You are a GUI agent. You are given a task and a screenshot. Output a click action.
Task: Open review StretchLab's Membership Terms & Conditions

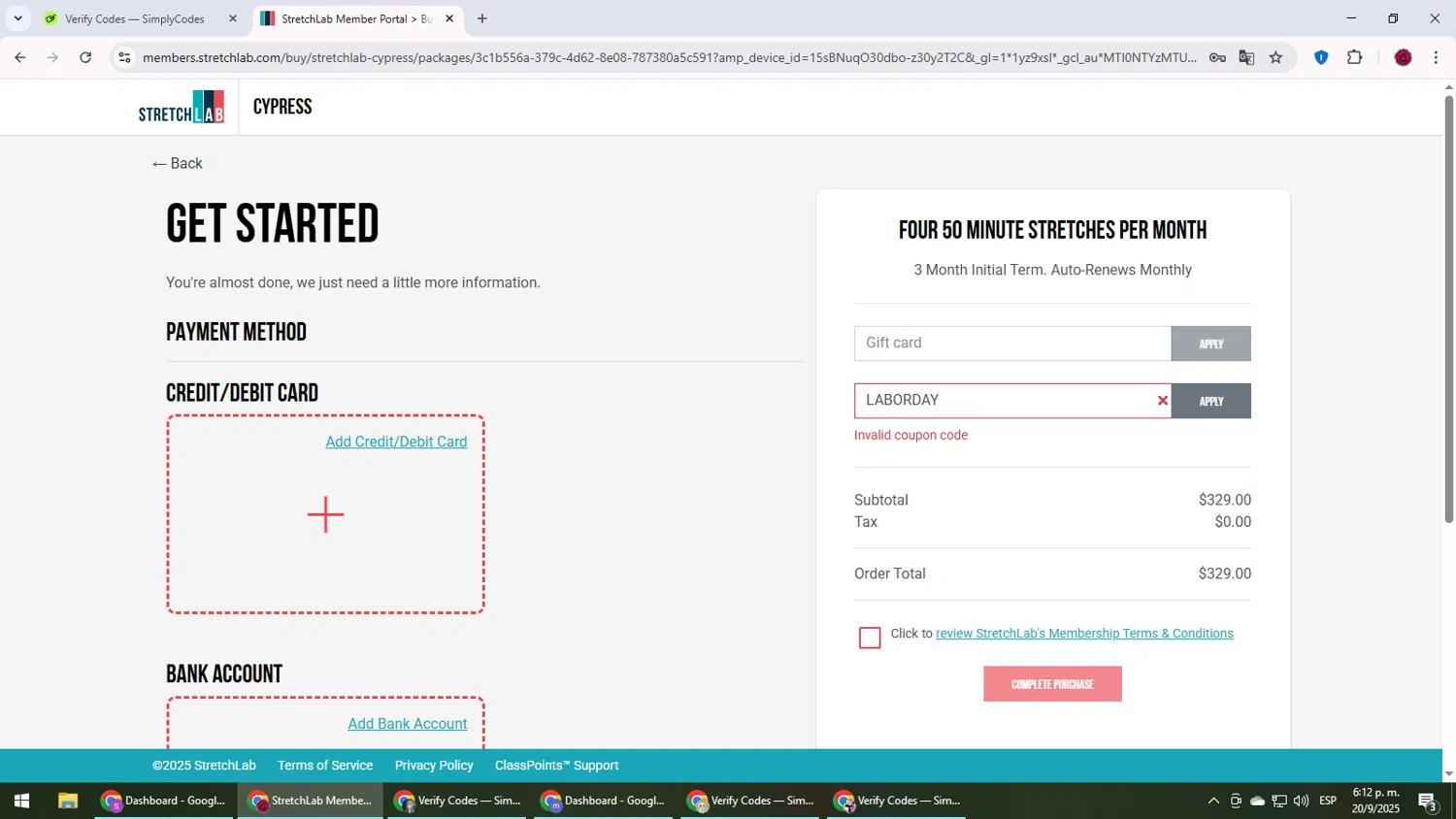[1084, 634]
